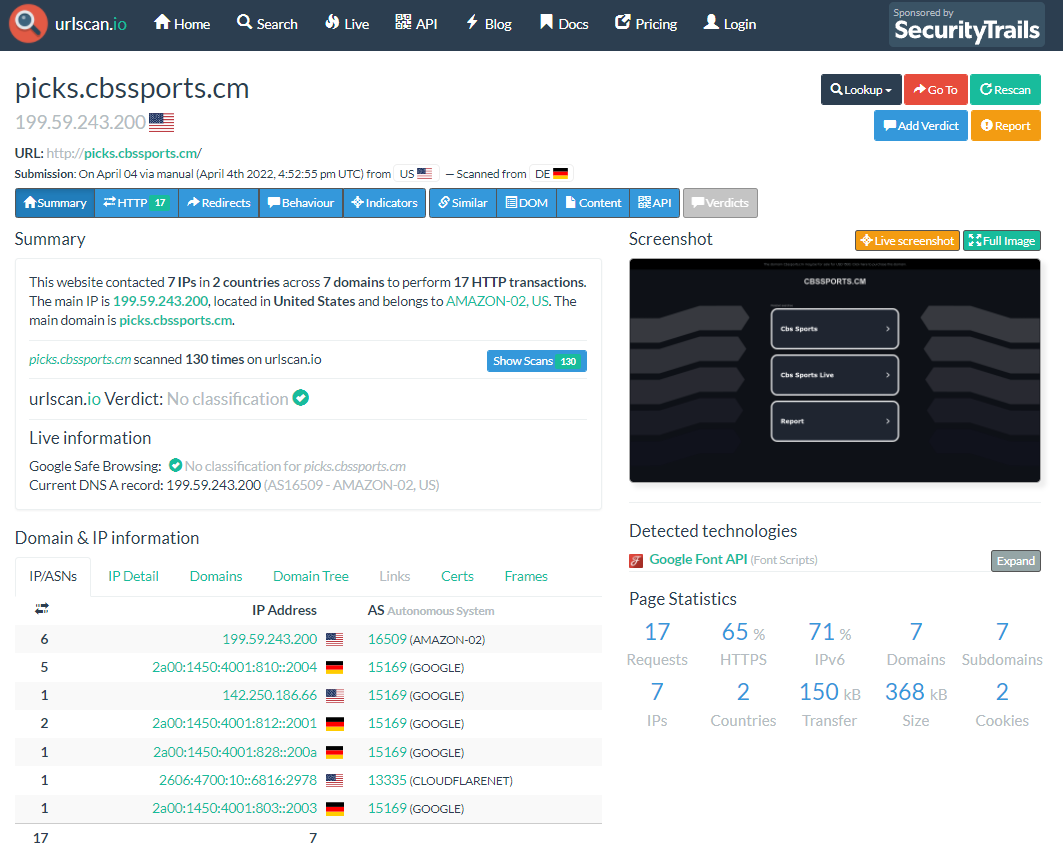
Task: Rescan this website
Action: point(1005,89)
